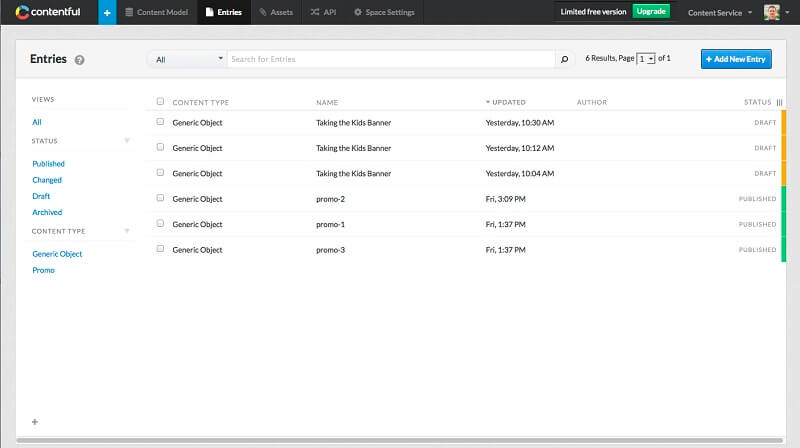The height and width of the screenshot is (448, 800).
Task: Click the Search for Entries field
Action: coord(391,59)
